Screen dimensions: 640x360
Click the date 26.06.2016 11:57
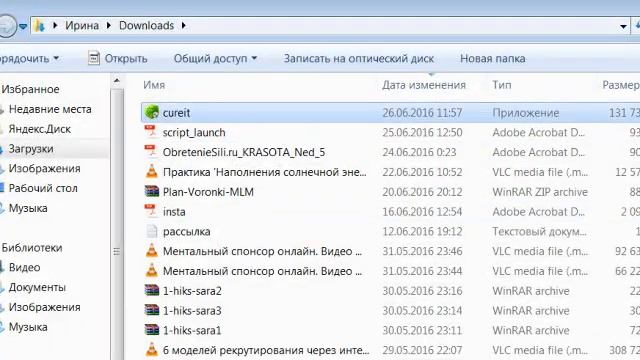[422, 113]
